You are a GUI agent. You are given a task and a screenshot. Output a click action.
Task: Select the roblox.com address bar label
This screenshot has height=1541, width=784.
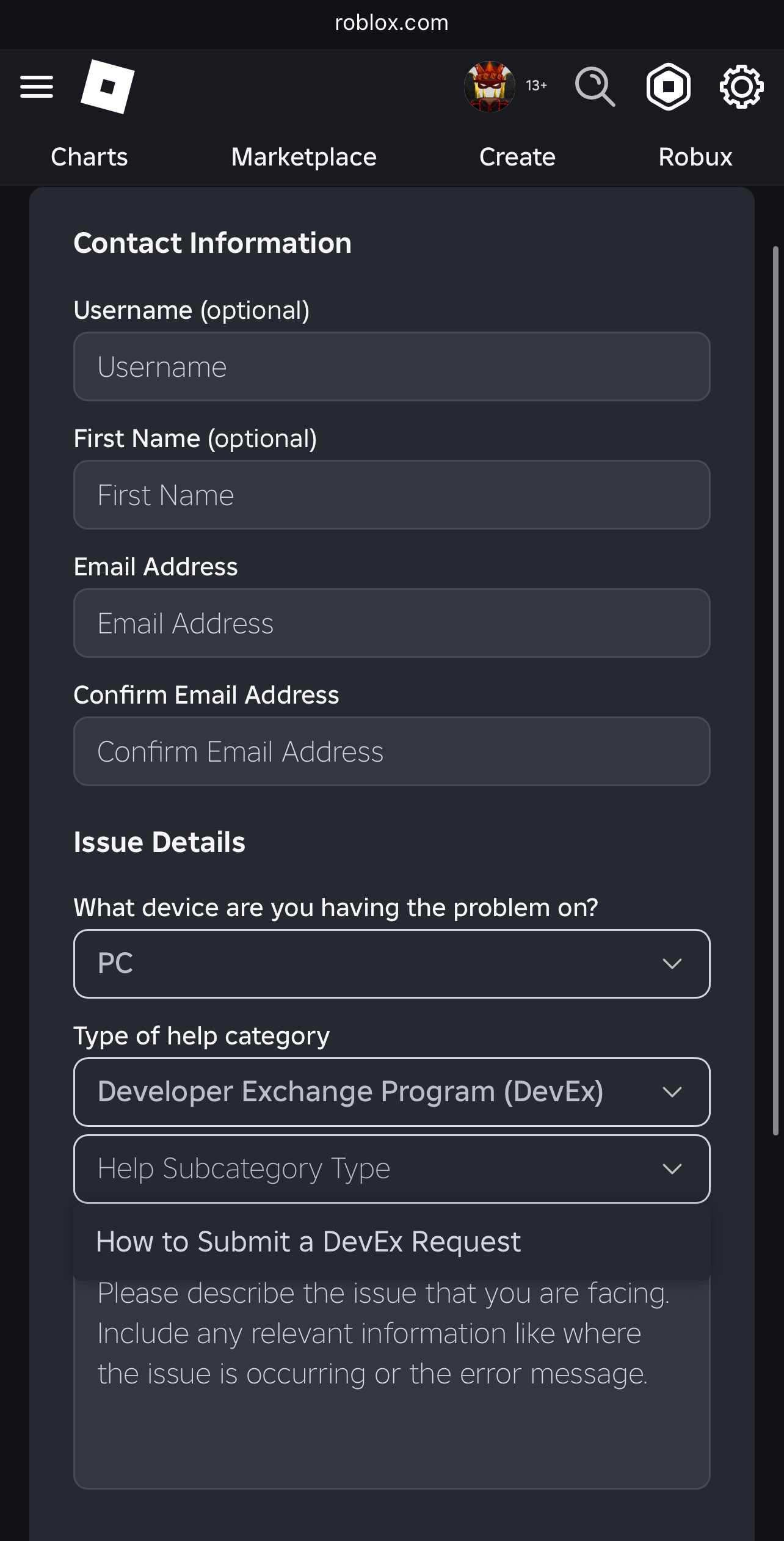(x=391, y=23)
